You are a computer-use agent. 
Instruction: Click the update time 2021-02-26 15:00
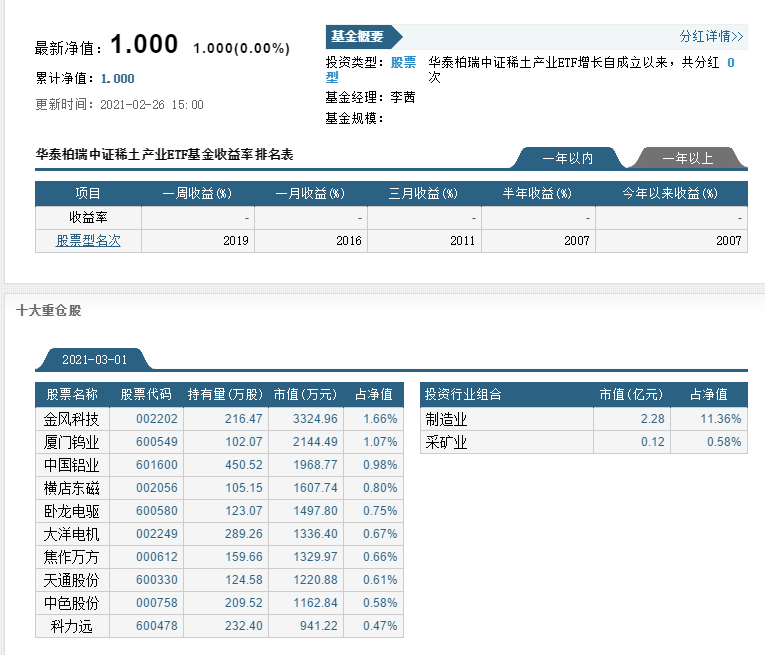(x=152, y=104)
